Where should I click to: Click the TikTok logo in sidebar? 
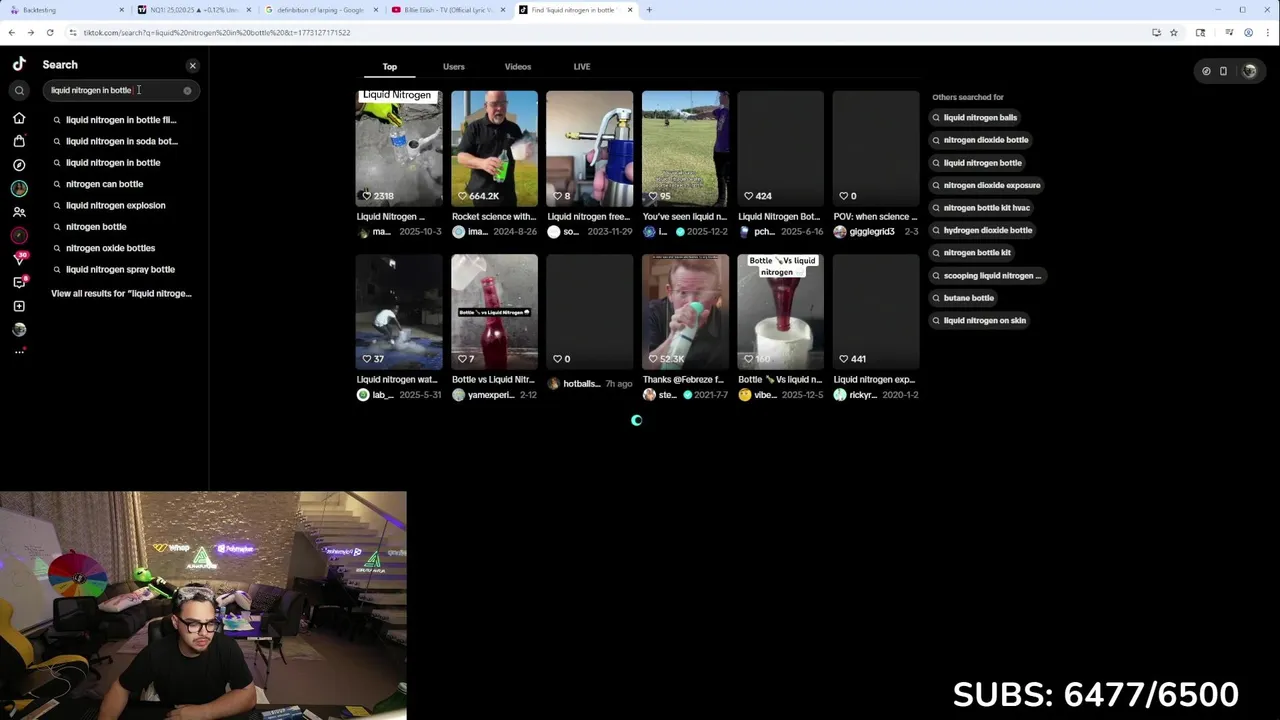[19, 64]
